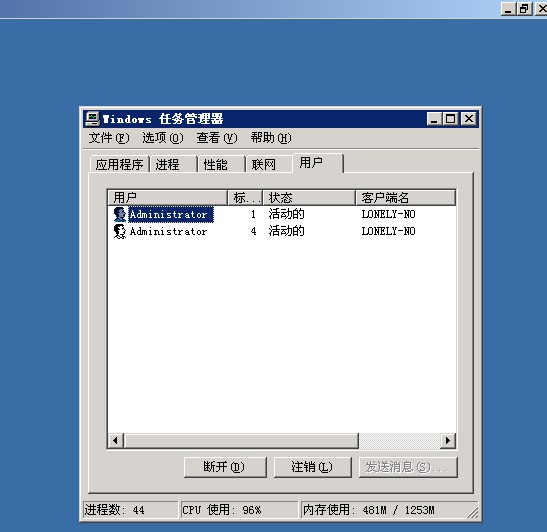Click the 发送消息(S)... button
Image resolution: width=547 pixels, height=532 pixels.
[408, 467]
